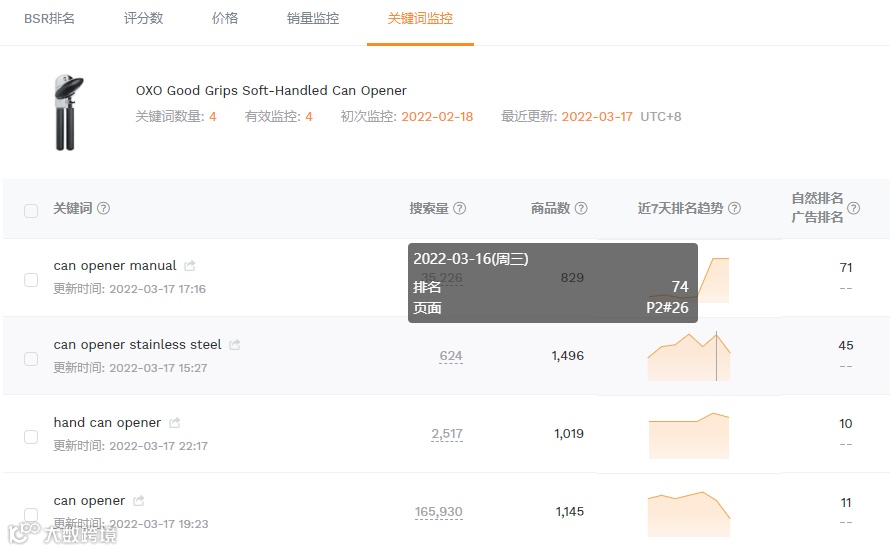Click the last-updated date 2022-03-17
Image resolution: width=890 pixels, height=551 pixels.
(597, 117)
